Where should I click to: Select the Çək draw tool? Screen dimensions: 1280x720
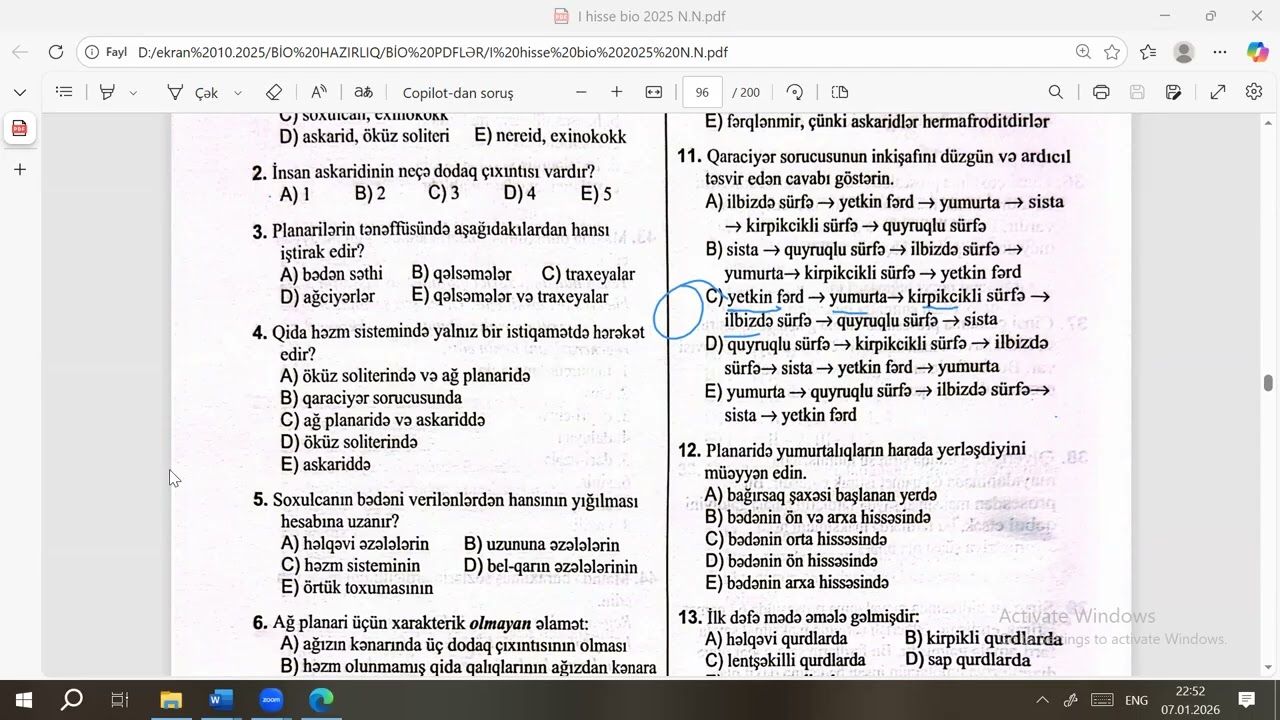click(x=193, y=92)
